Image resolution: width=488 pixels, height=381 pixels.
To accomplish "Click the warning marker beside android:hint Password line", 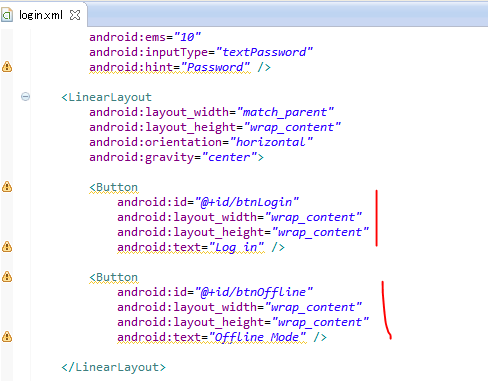I will (7, 67).
